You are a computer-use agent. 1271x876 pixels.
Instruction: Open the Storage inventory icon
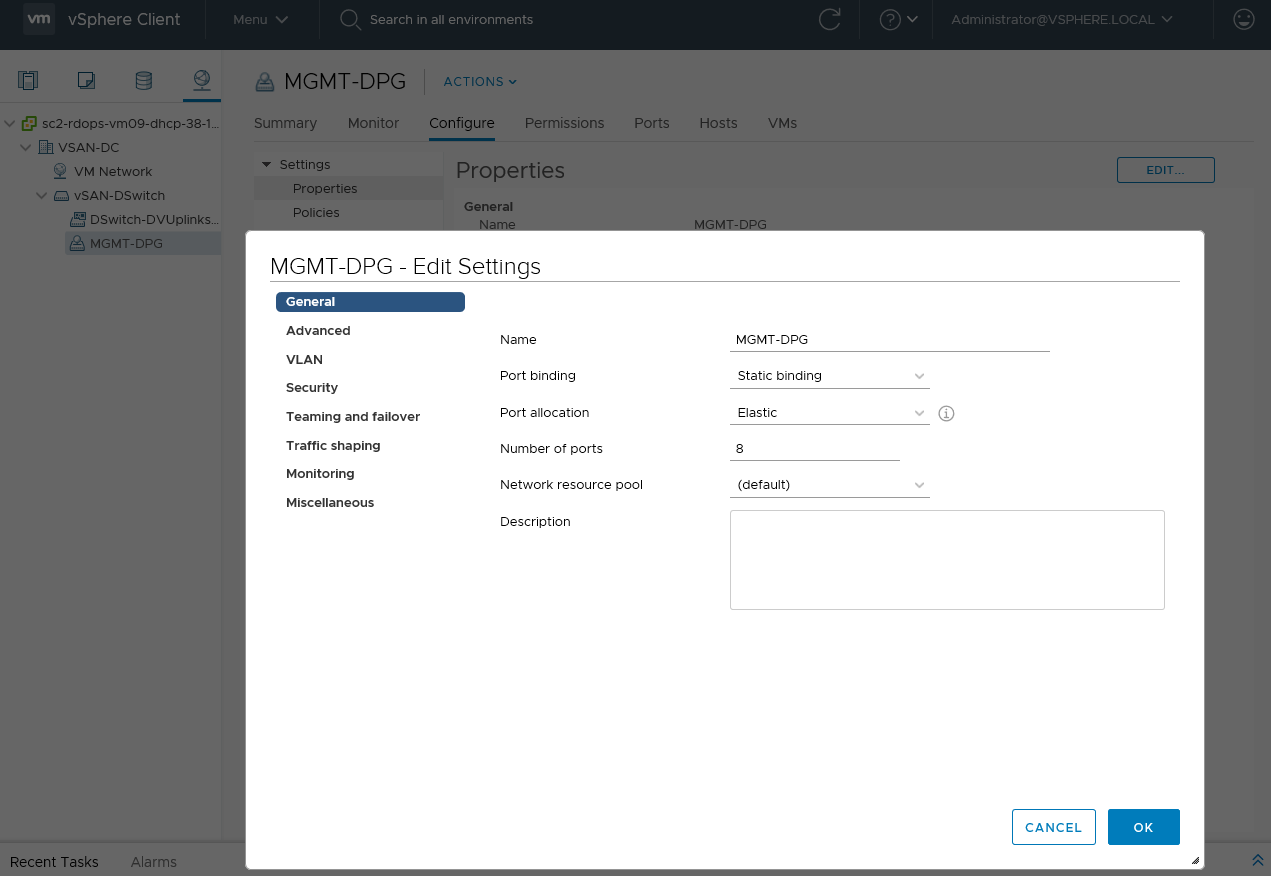[144, 80]
